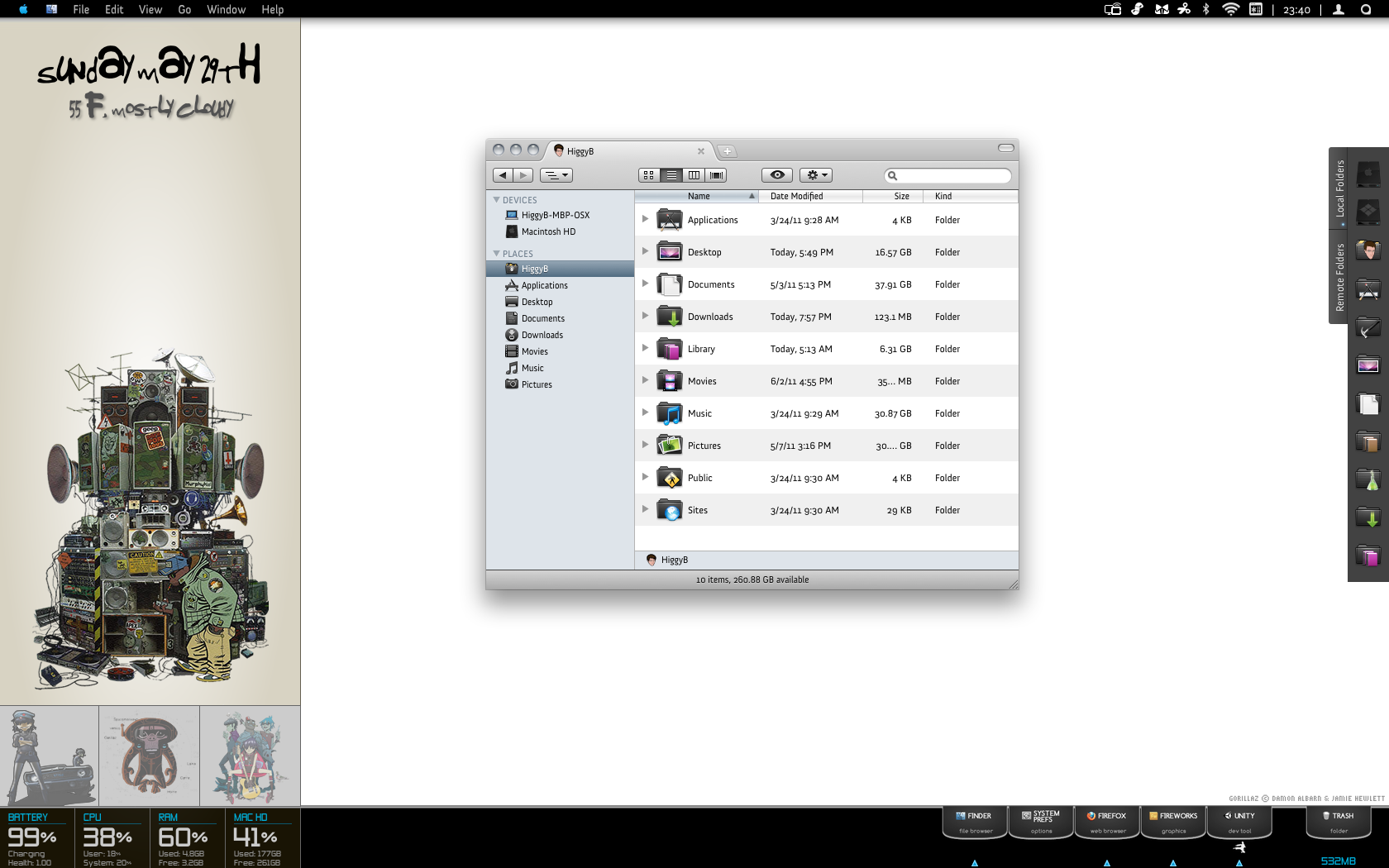Select the Public folder icon in list
This screenshot has width=1389, height=868.
[x=670, y=478]
